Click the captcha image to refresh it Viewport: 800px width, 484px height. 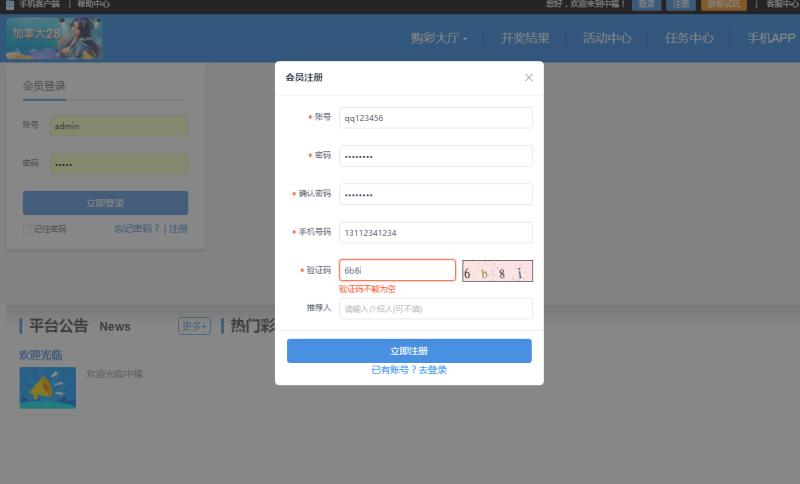coord(497,271)
